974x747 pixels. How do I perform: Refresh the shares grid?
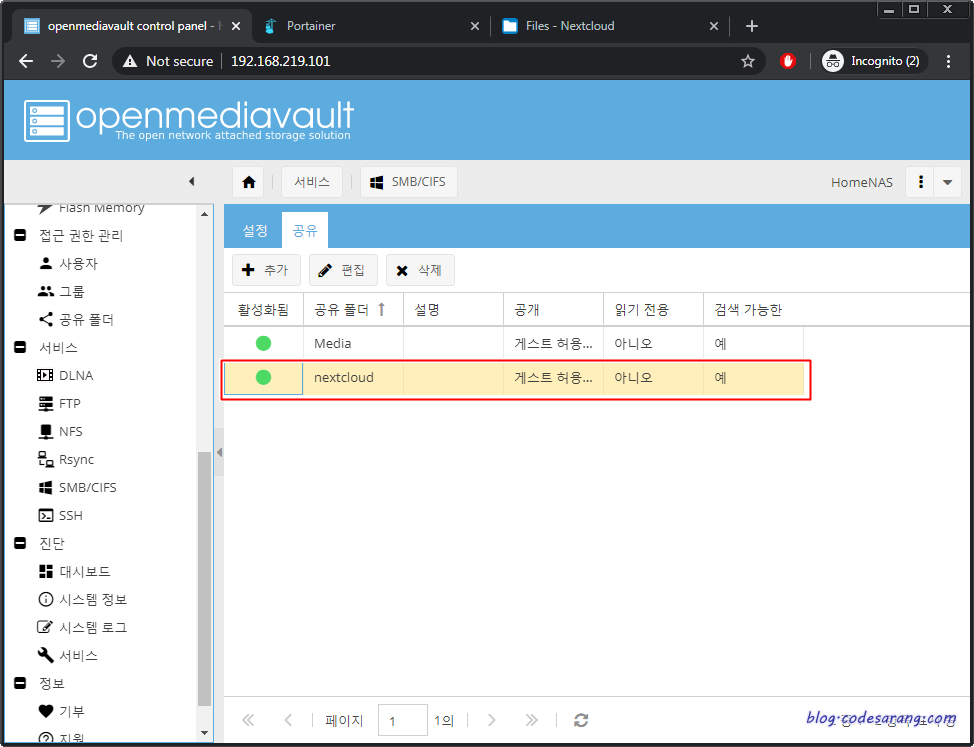(581, 720)
